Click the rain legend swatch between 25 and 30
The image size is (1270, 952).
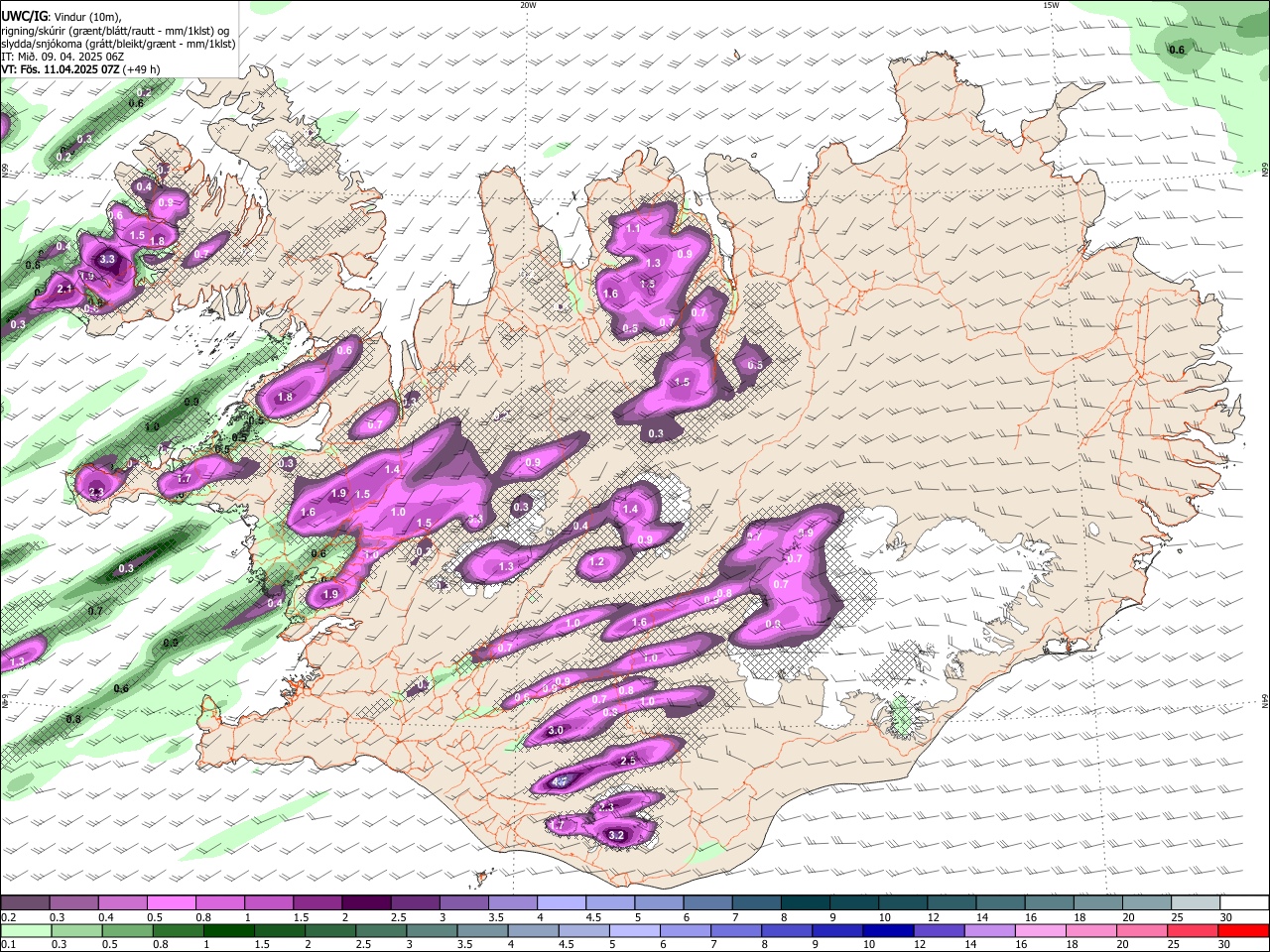click(x=1194, y=931)
